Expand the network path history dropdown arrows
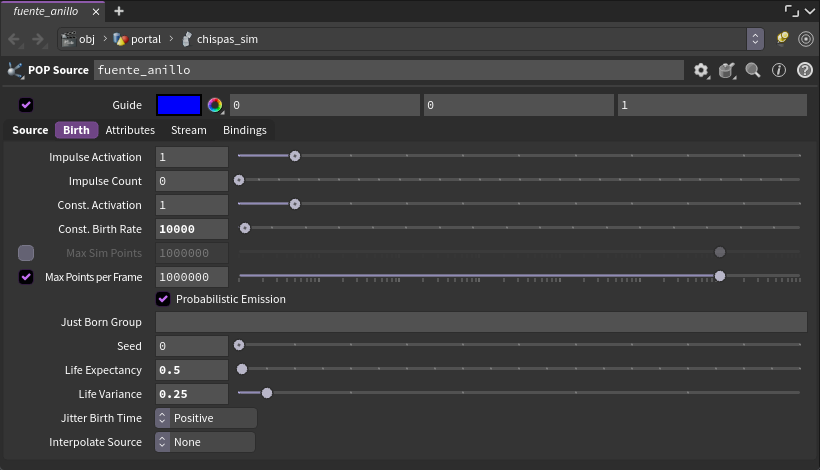Image resolution: width=820 pixels, height=470 pixels. (755, 39)
